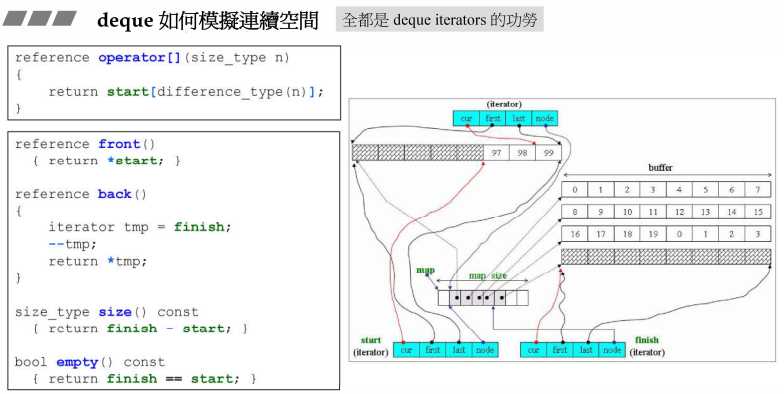Image resolution: width=784 pixels, height=394 pixels.
Task: Click the "node" cell of the start iterator
Action: pyautogui.click(x=484, y=350)
